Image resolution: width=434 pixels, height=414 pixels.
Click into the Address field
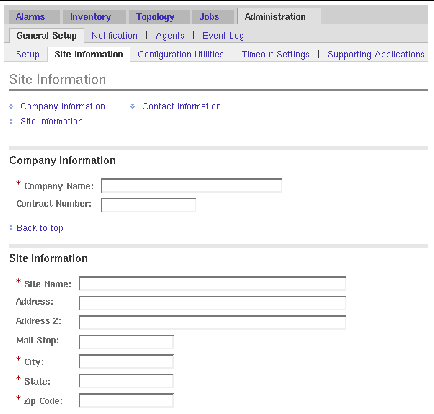[x=212, y=303]
